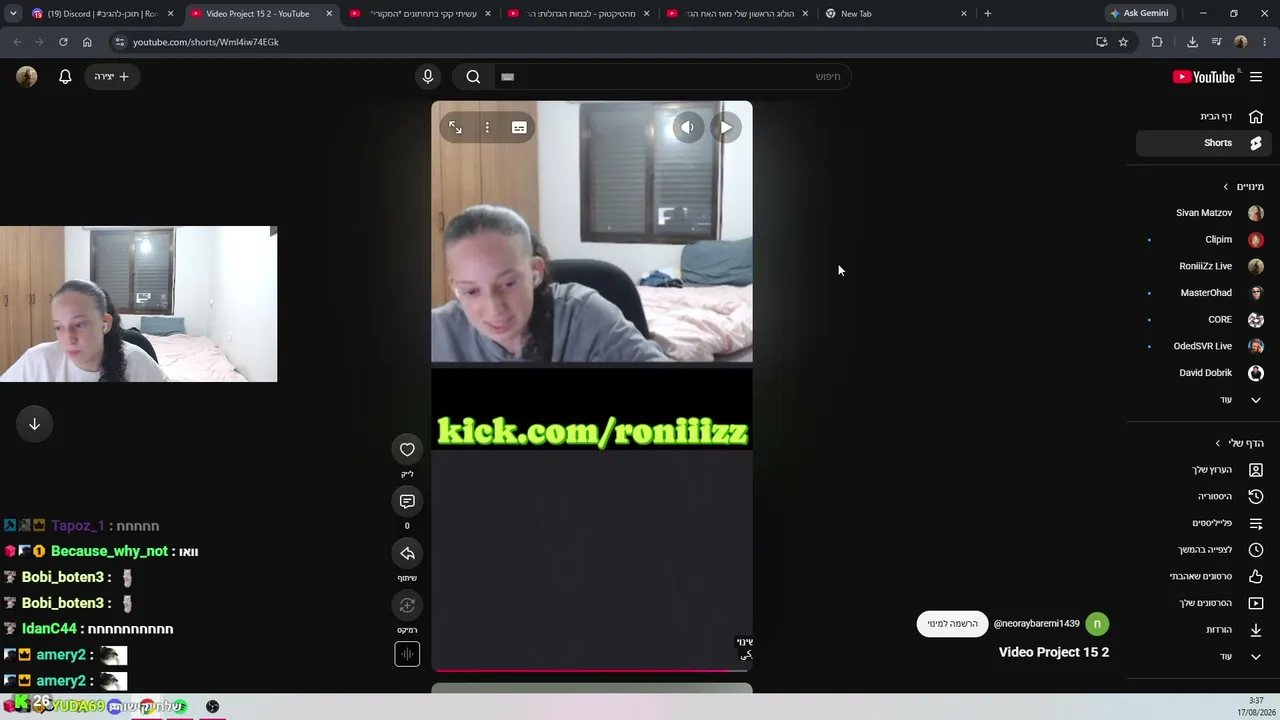Open היסטוריה history in sidebar
Image resolution: width=1280 pixels, height=720 pixels.
(x=1203, y=496)
